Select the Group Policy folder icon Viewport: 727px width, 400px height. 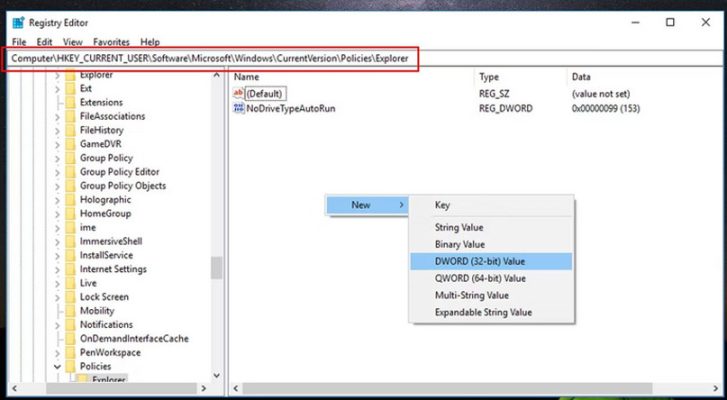[x=70, y=158]
